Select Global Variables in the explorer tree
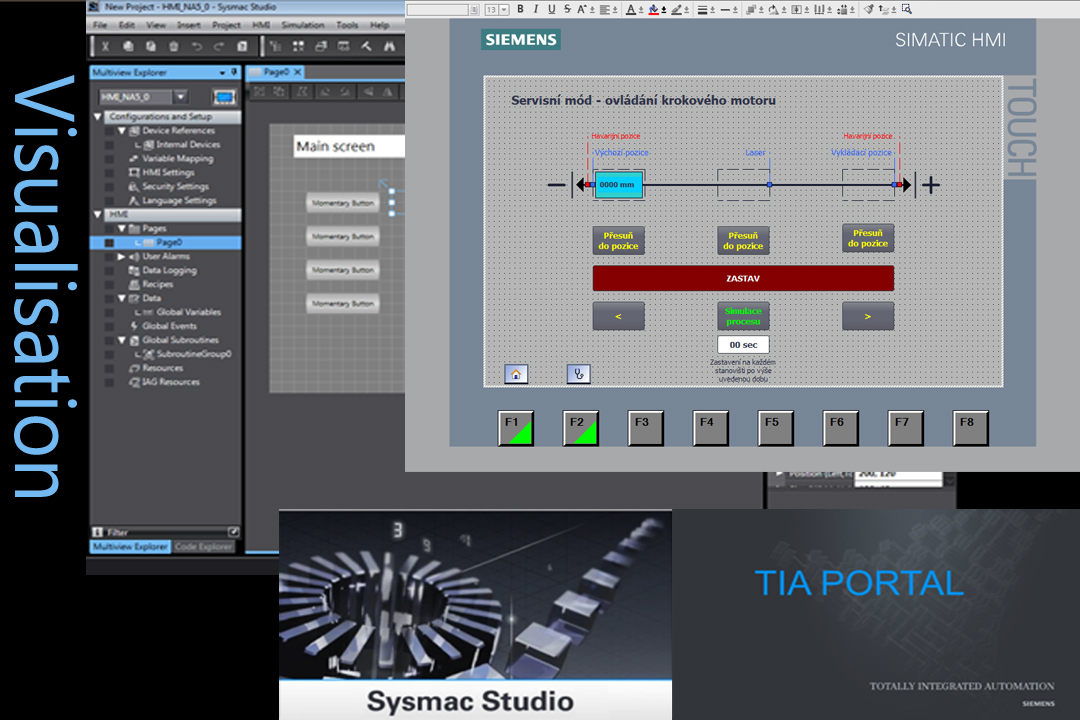This screenshot has width=1080, height=720. pos(188,312)
